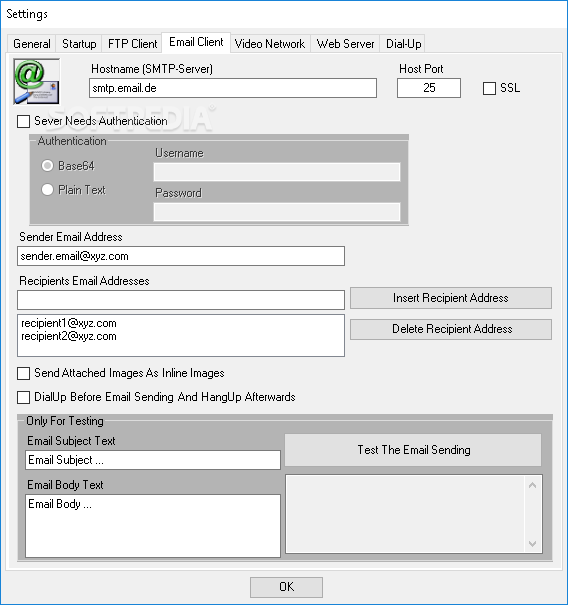The height and width of the screenshot is (605, 568).
Task: Select the Email Client tab
Action: coord(196,42)
